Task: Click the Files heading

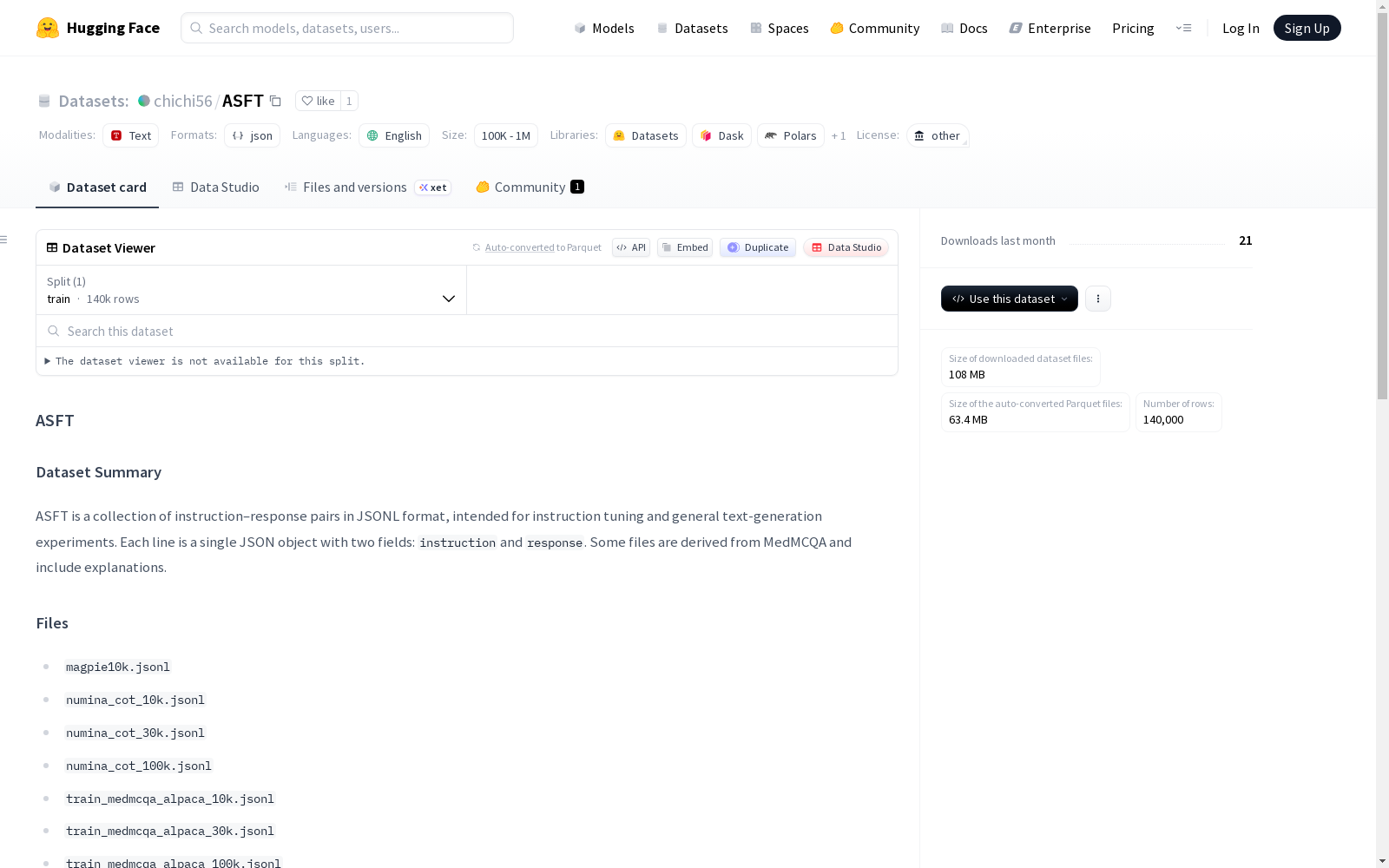Action: (x=52, y=623)
